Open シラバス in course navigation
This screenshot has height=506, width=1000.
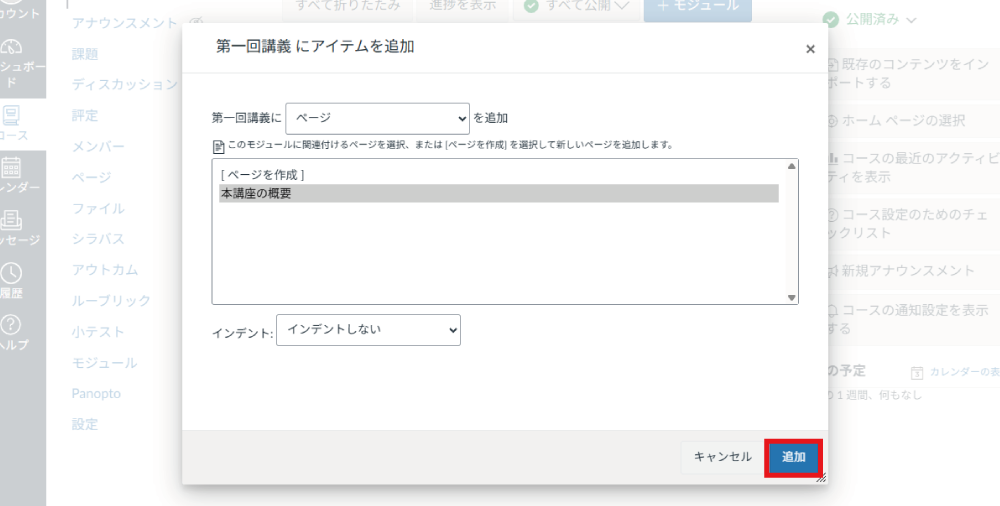(x=98, y=239)
